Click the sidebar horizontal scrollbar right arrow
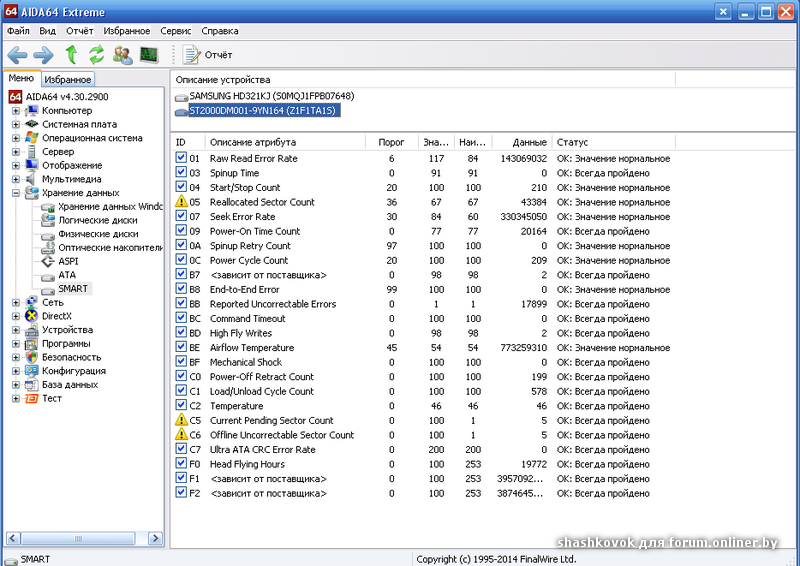Image resolution: width=800 pixels, height=566 pixels. (x=155, y=538)
